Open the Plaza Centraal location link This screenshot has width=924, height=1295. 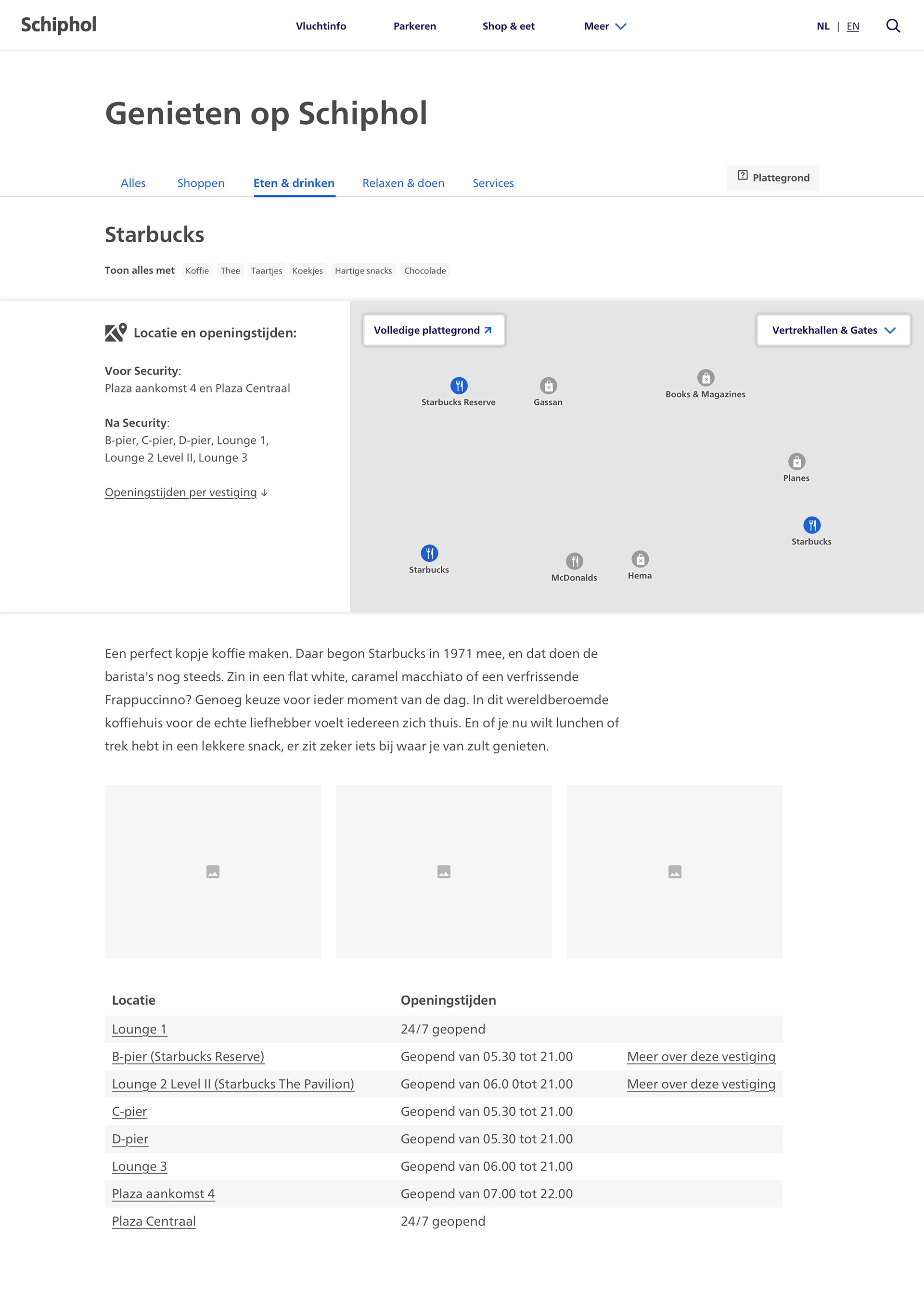click(154, 1221)
